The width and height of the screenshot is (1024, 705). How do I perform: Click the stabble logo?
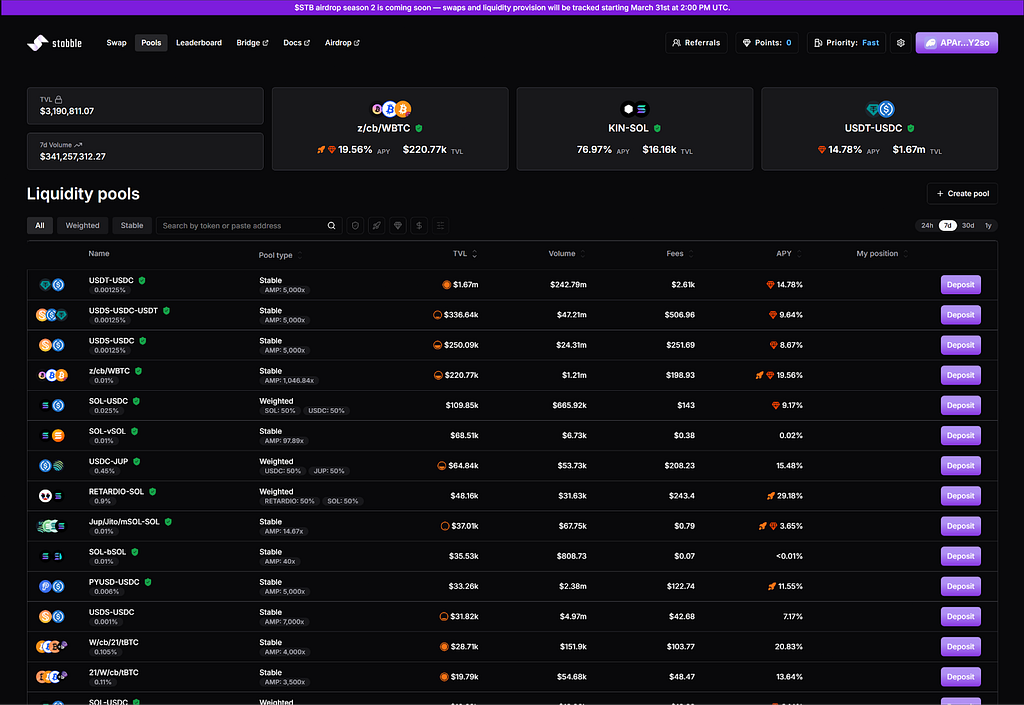pyautogui.click(x=54, y=43)
